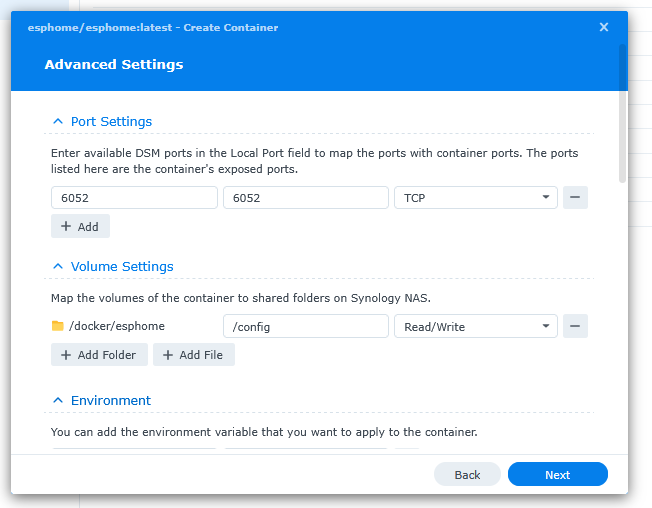Image resolution: width=652 pixels, height=508 pixels.
Task: Proceed with the Next button
Action: (558, 474)
